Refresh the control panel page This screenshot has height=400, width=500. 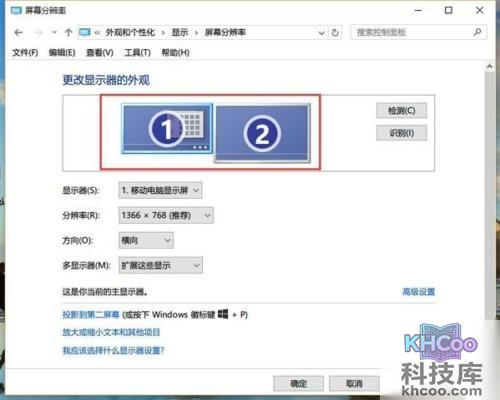(335, 33)
